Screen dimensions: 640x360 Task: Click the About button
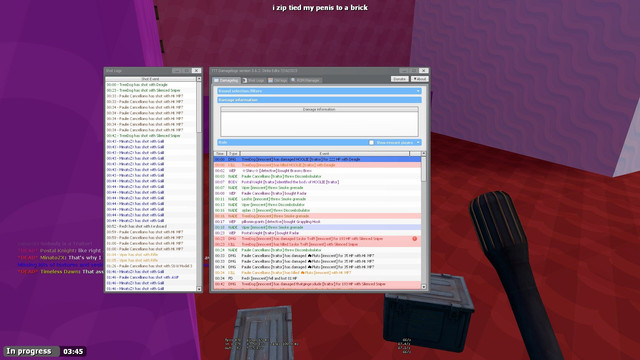[419, 79]
